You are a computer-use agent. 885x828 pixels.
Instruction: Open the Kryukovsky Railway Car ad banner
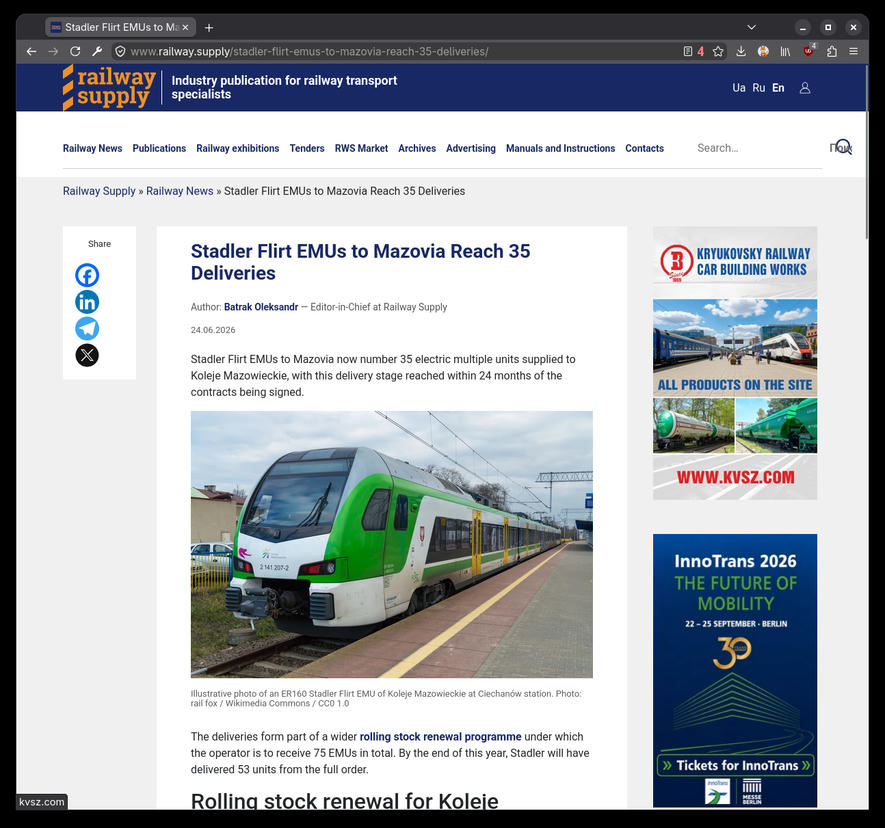coord(735,363)
